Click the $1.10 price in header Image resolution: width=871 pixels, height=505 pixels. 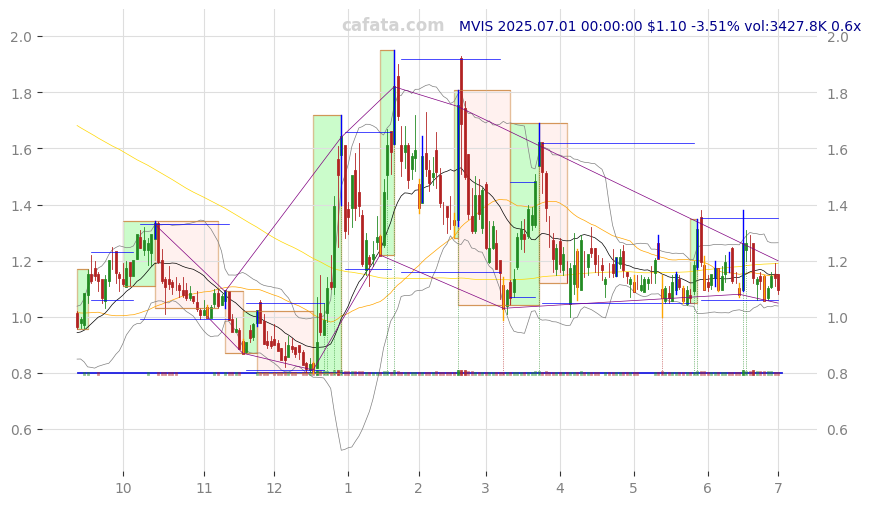[x=667, y=26]
